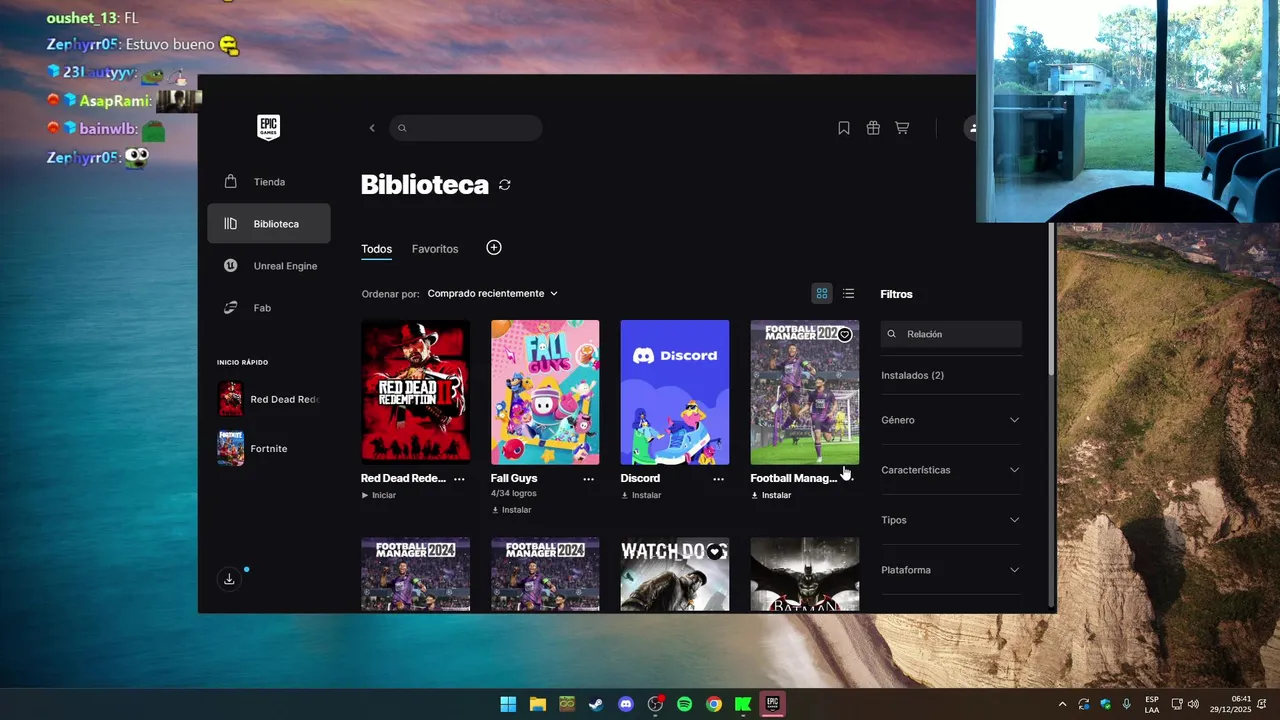Open Google Chrome from the taskbar
Screen dimensions: 1280x720
pyautogui.click(x=714, y=704)
